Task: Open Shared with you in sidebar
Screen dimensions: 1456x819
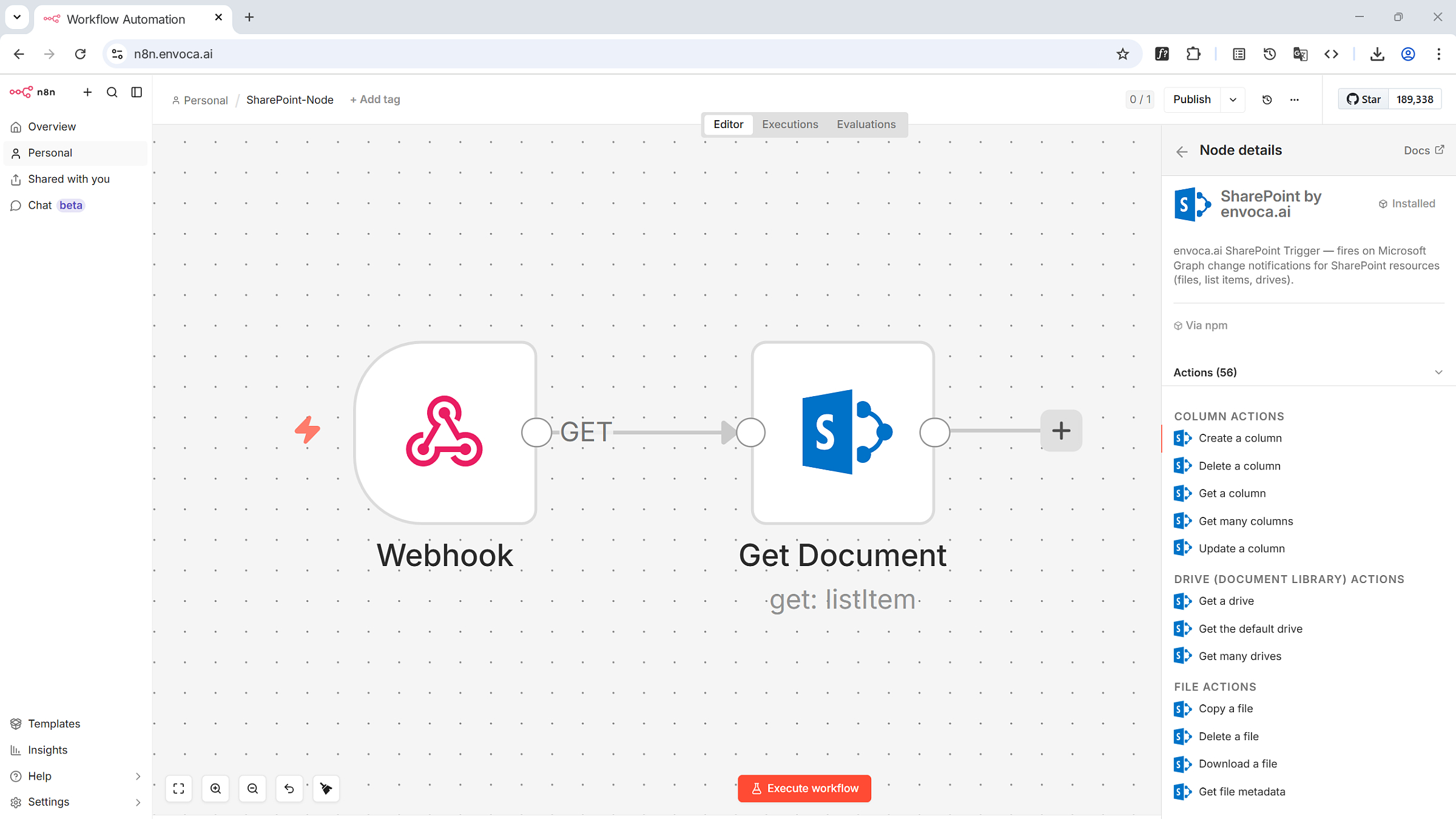Action: (76, 179)
